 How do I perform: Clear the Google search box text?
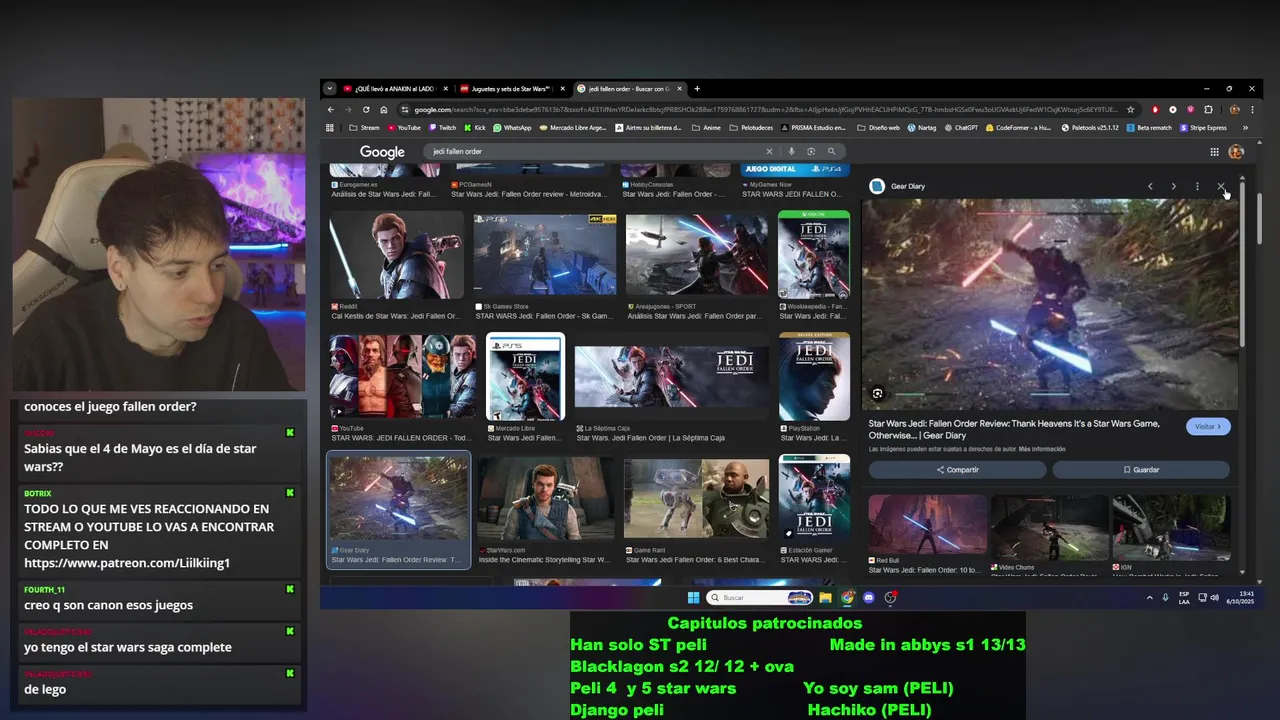pos(769,151)
